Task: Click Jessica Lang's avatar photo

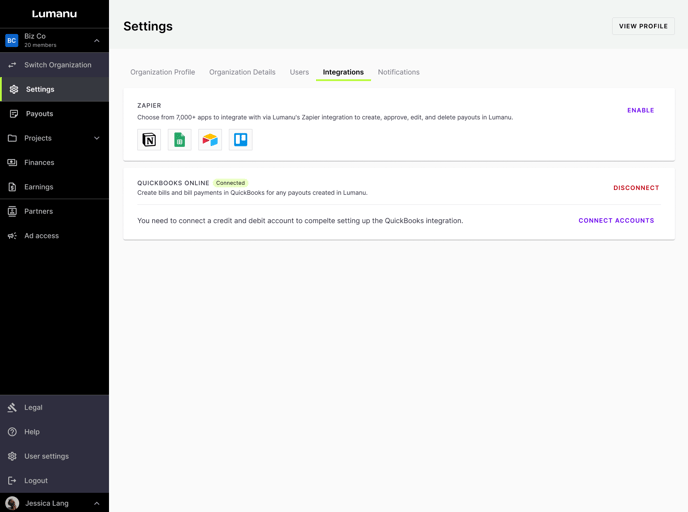Action: coord(13,503)
